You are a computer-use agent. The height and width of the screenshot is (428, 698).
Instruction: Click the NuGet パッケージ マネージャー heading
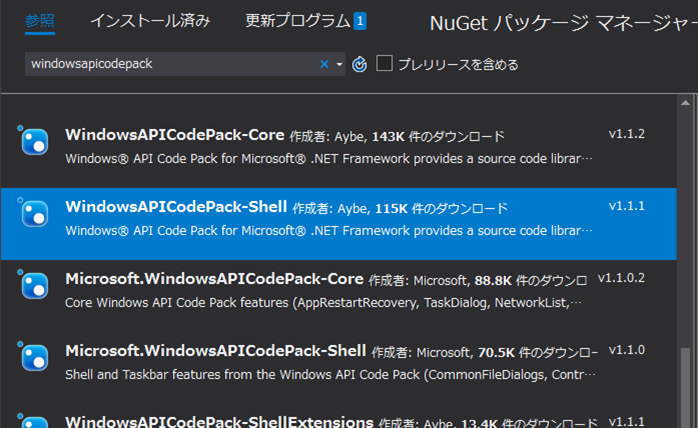(564, 23)
